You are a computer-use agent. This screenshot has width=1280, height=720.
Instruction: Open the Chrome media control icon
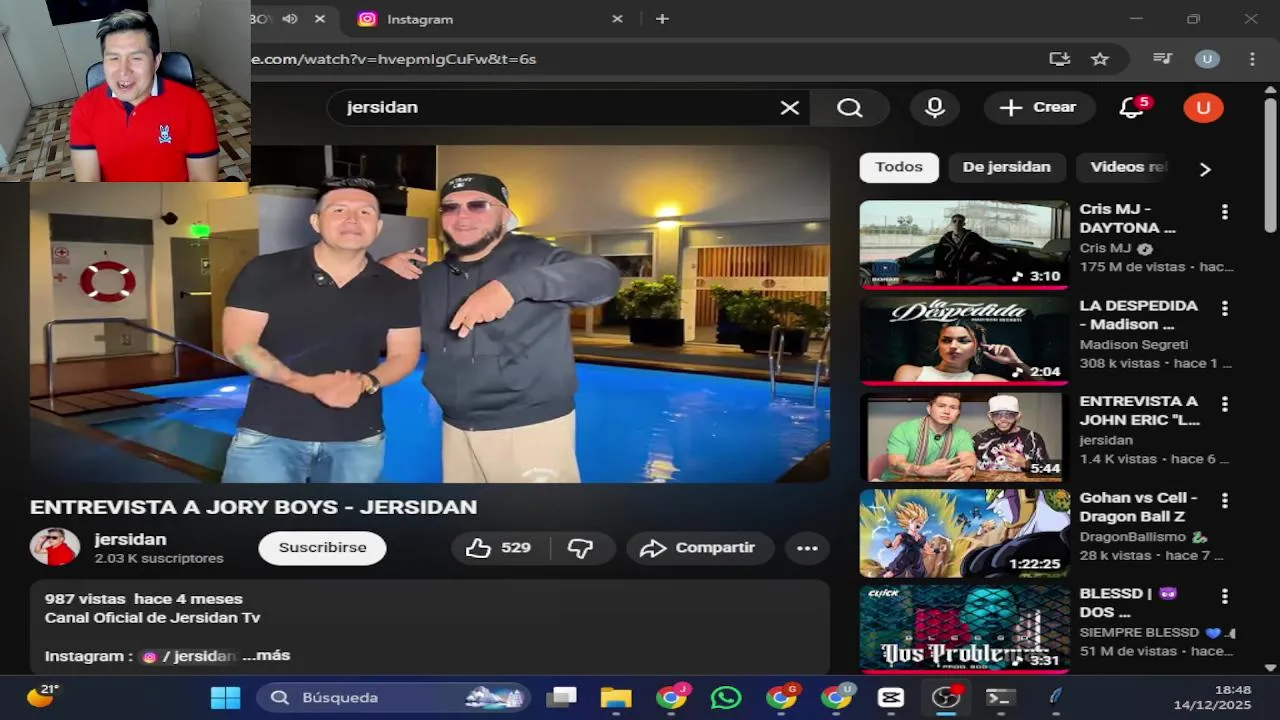pos(1162,59)
